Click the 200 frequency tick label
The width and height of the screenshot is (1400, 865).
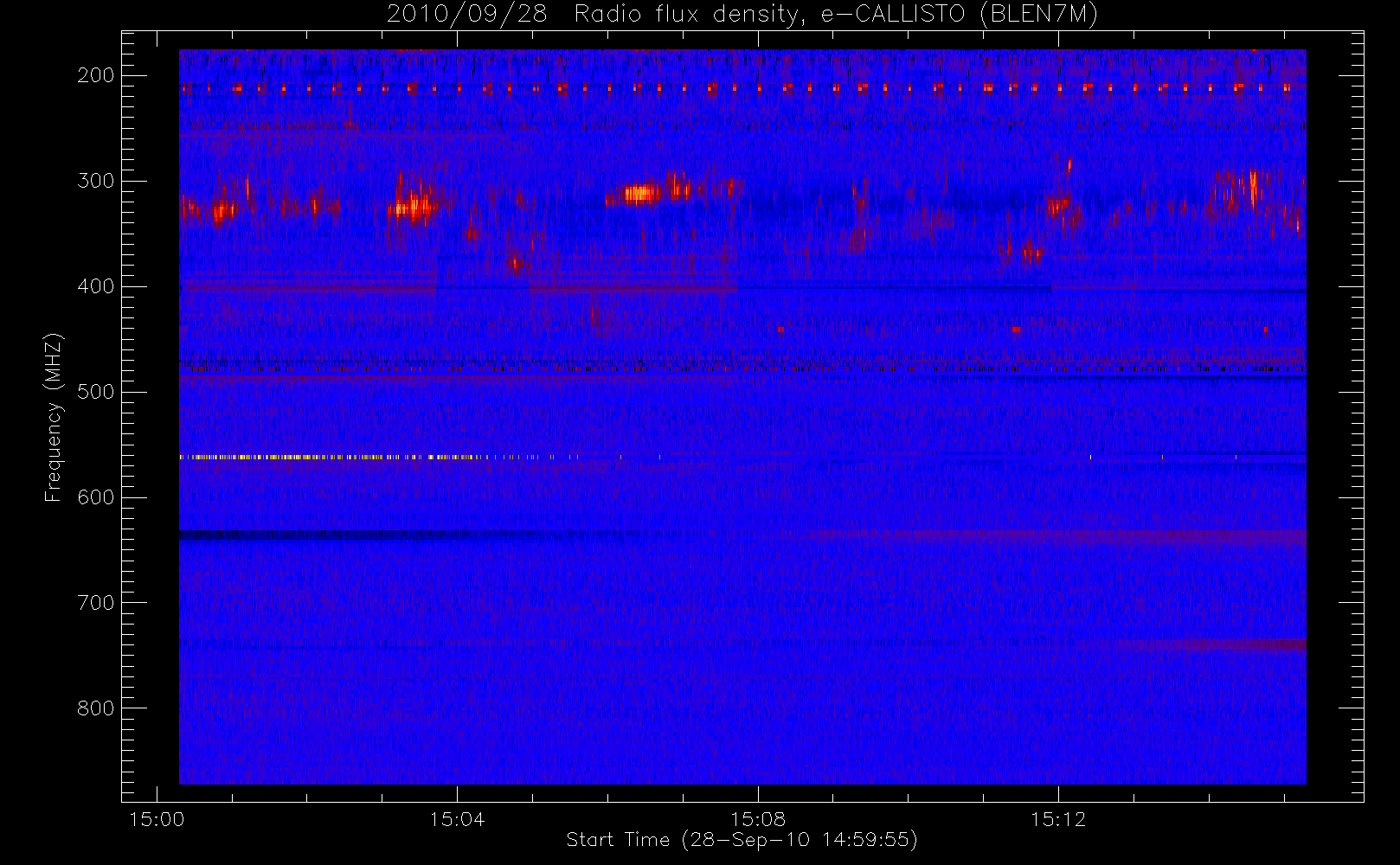(x=96, y=75)
